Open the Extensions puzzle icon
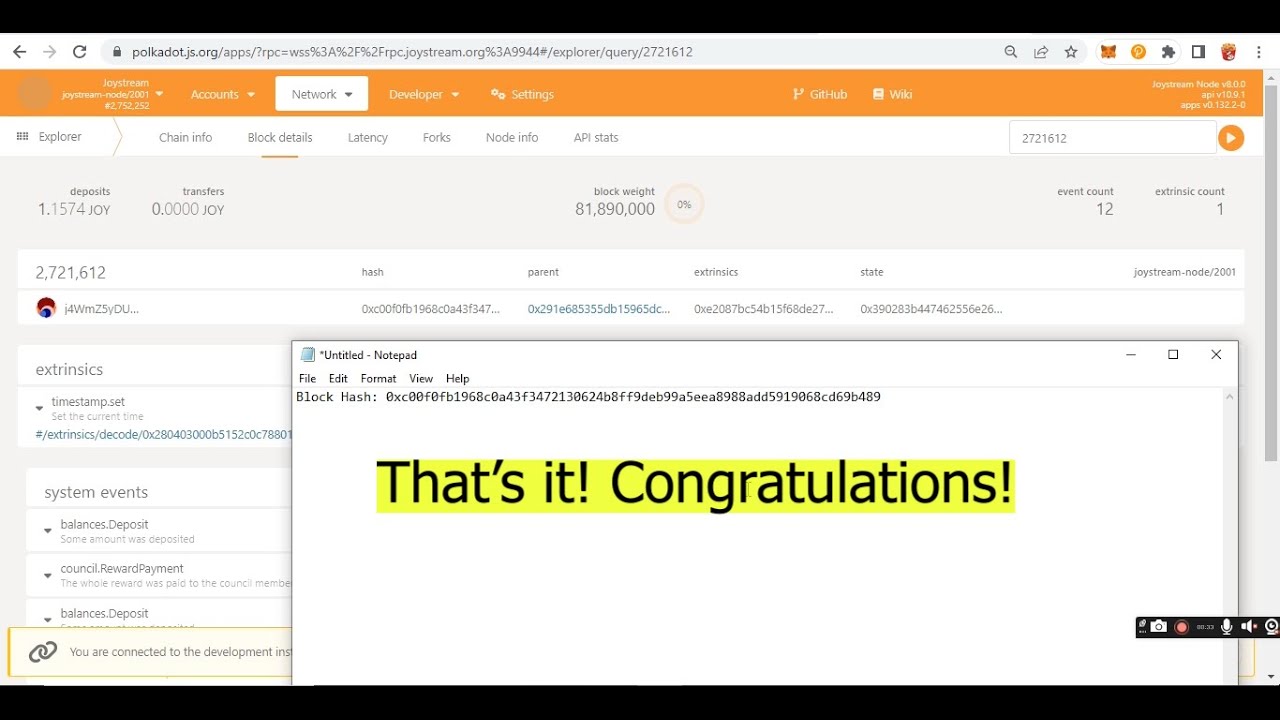The image size is (1280, 720). [x=1168, y=52]
